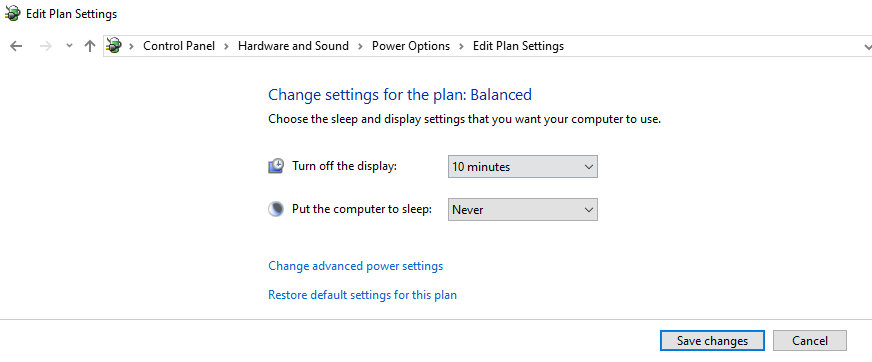872x362 pixels.
Task: Expand chevron after Control Panel breadcrumb
Action: pos(226,46)
